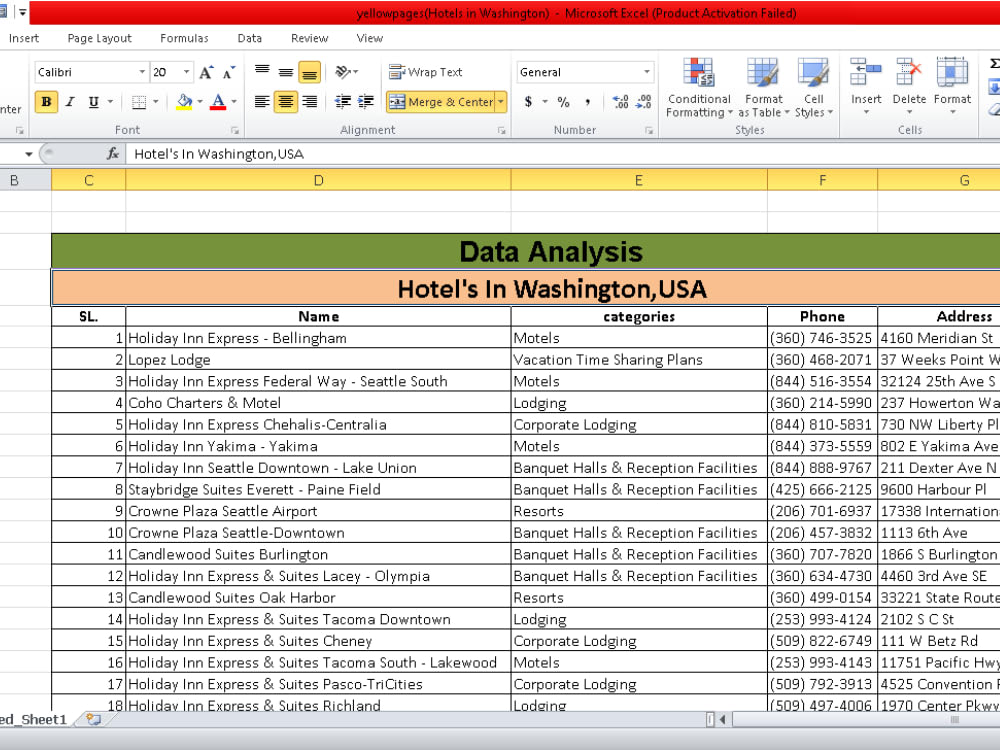The width and height of the screenshot is (1000, 750).
Task: Toggle Center horizontal alignment
Action: point(286,101)
